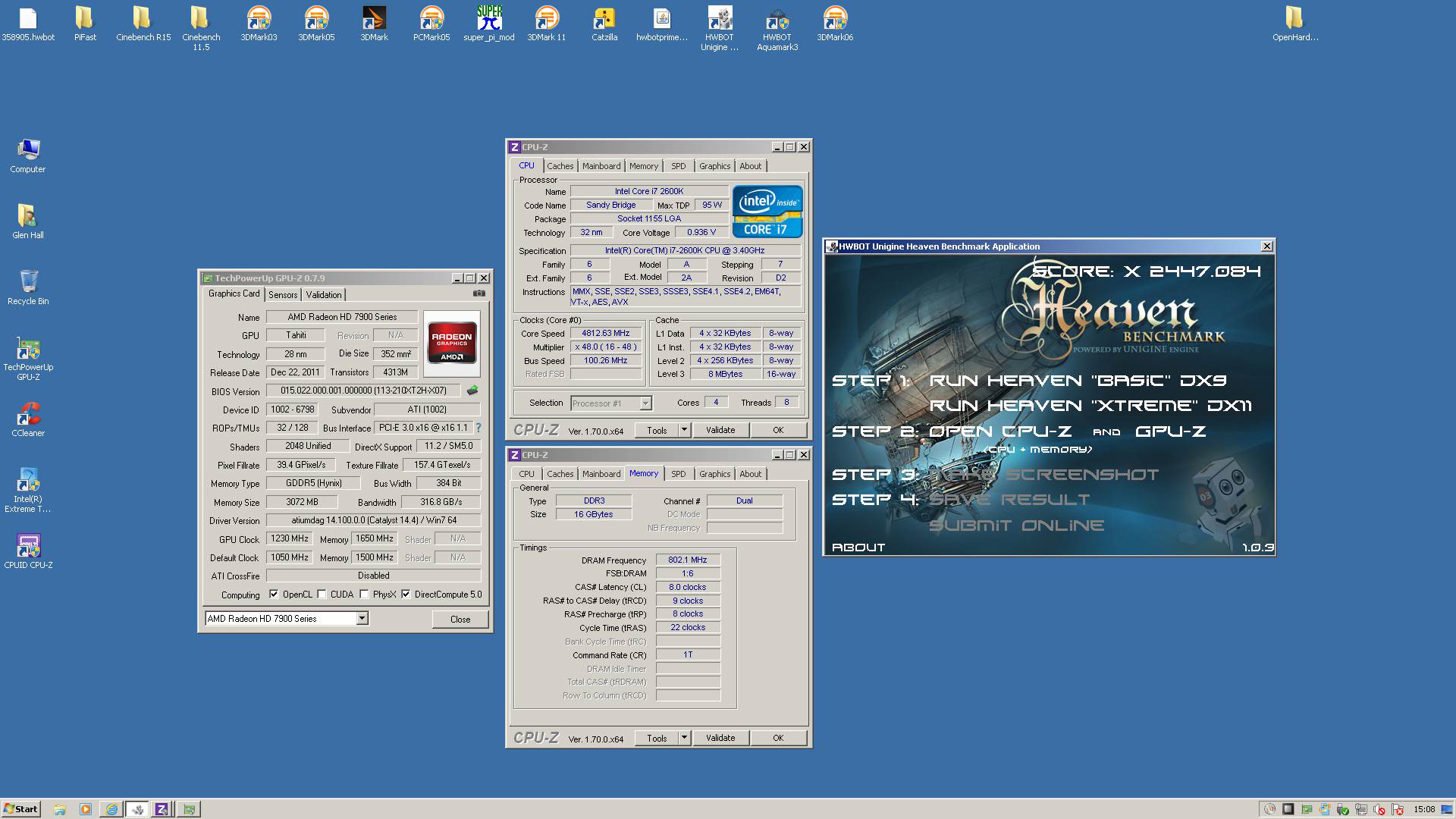Launch the 3DMark05 shortcut
This screenshot has height=819, width=1456.
(x=316, y=24)
